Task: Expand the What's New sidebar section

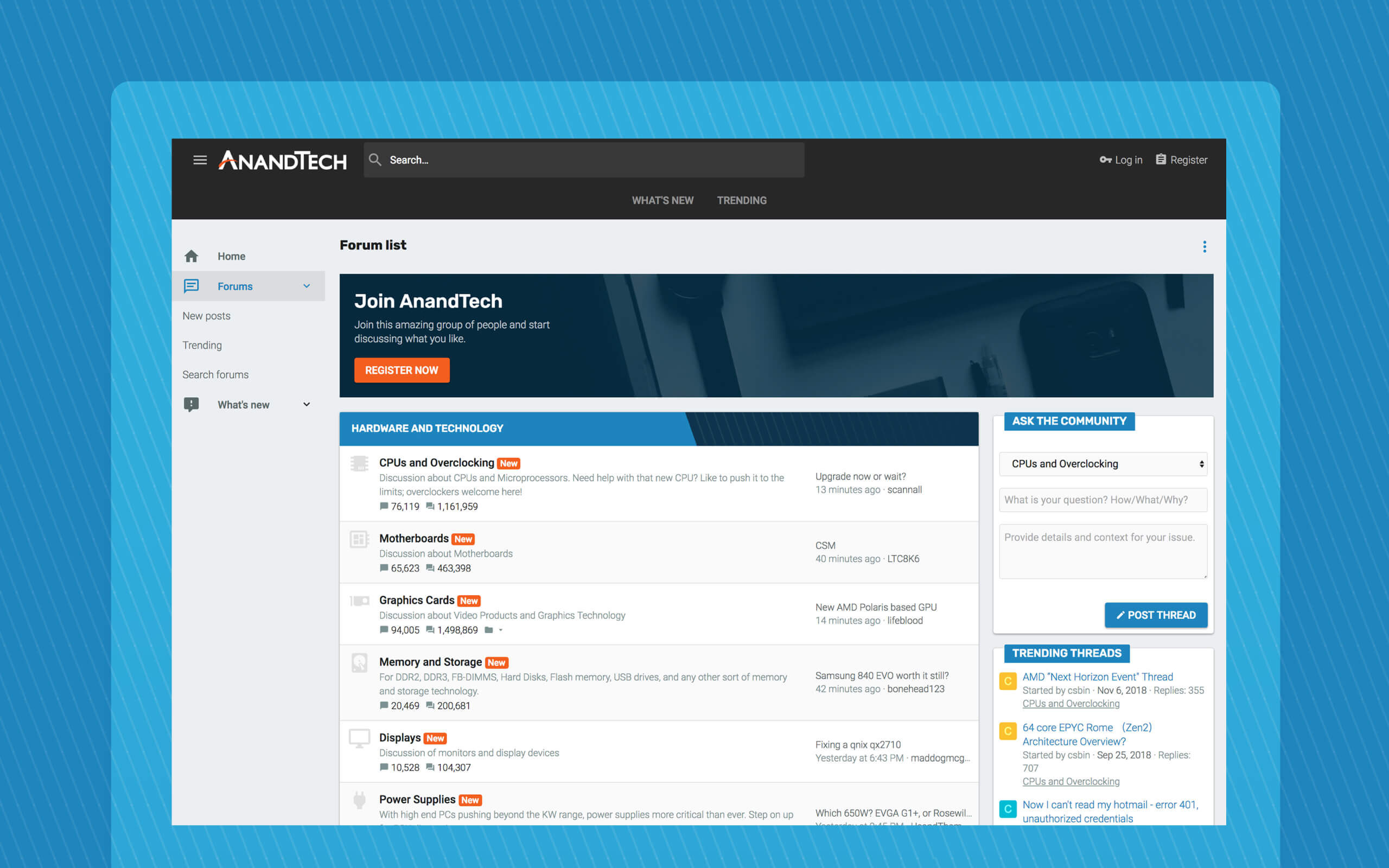Action: click(307, 404)
